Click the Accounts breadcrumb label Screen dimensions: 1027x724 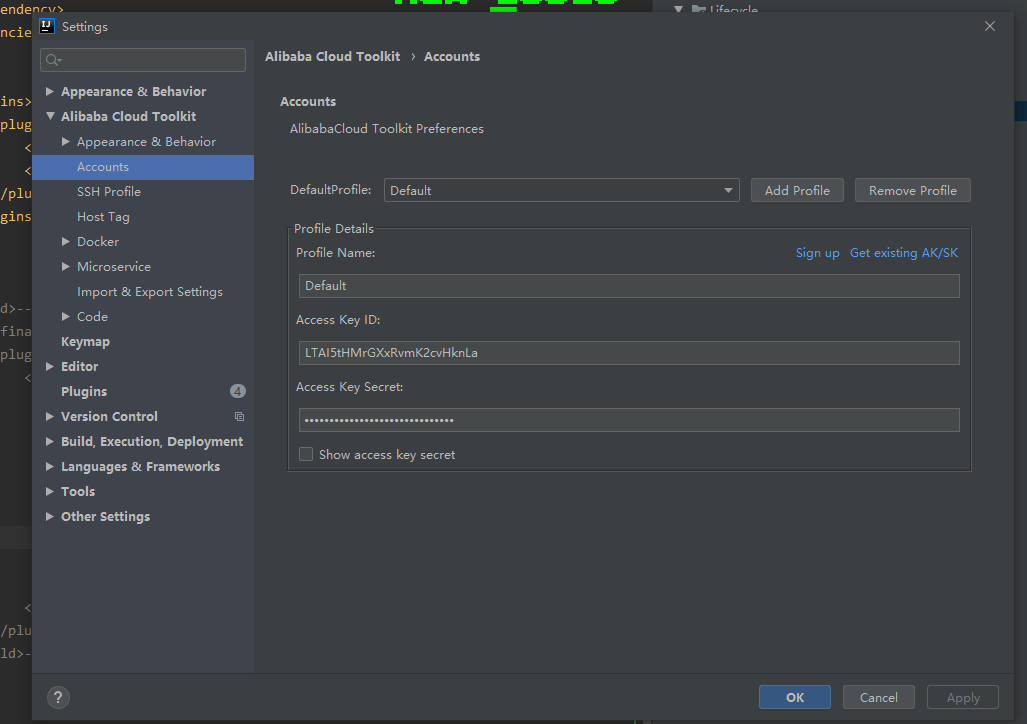click(452, 57)
